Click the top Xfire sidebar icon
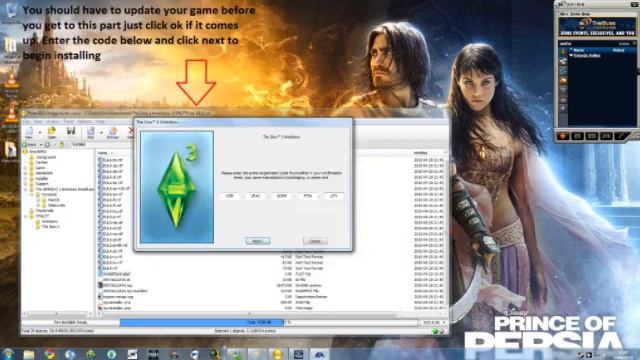The image size is (640, 360). coord(563,52)
